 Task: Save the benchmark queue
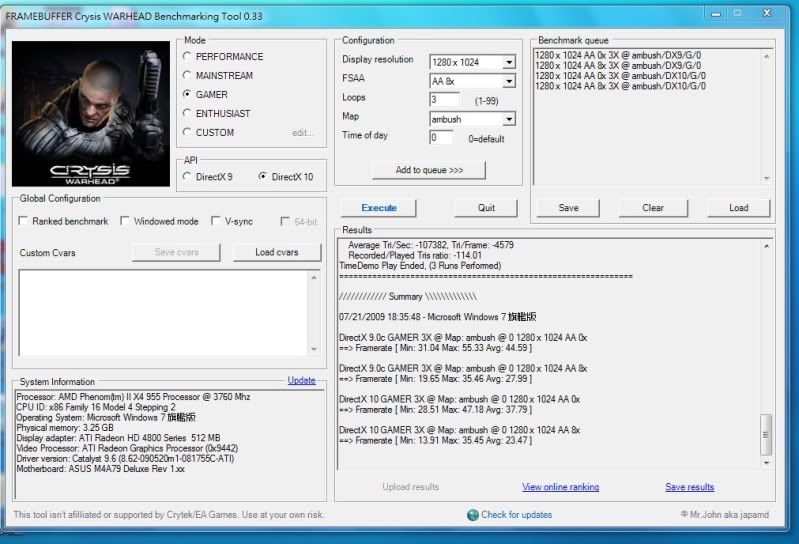[568, 208]
